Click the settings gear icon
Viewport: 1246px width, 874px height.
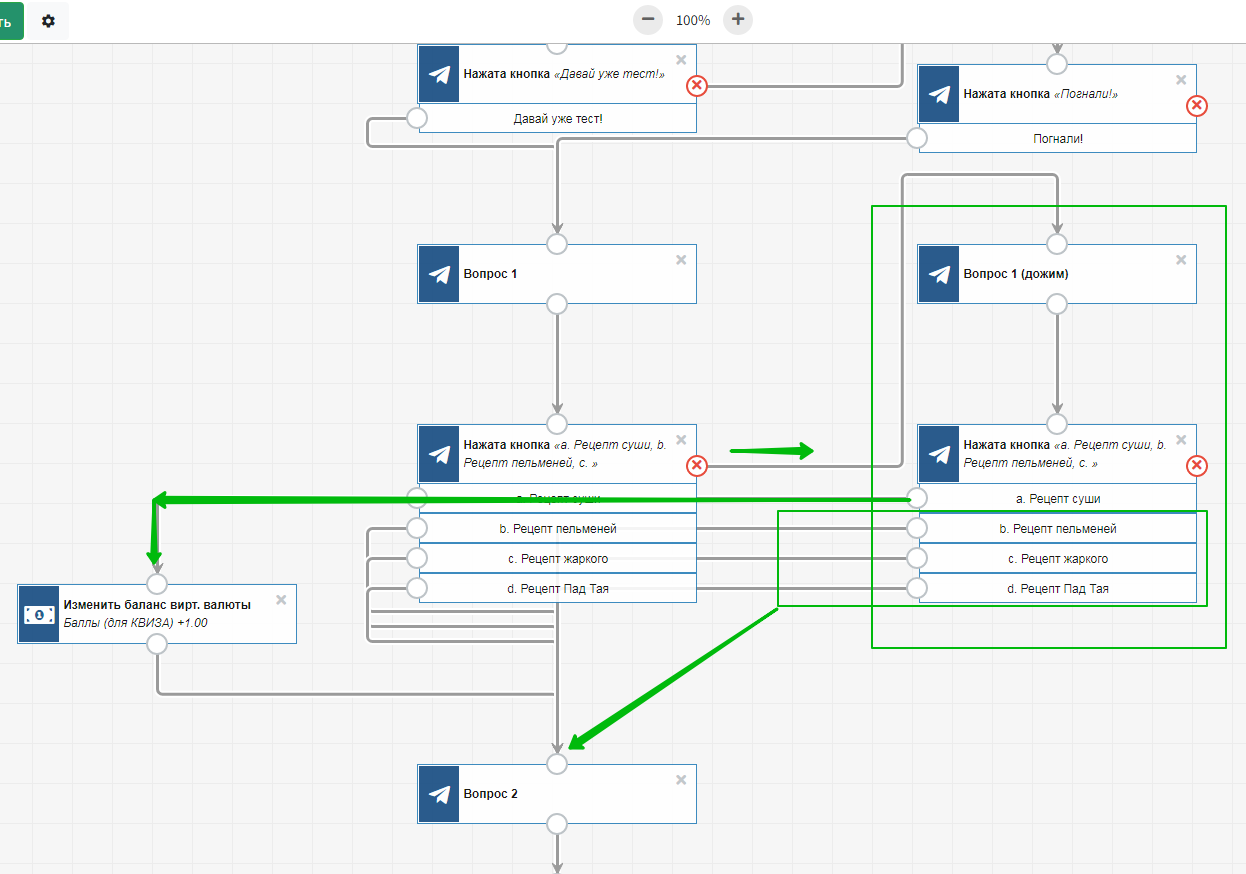pyautogui.click(x=48, y=20)
